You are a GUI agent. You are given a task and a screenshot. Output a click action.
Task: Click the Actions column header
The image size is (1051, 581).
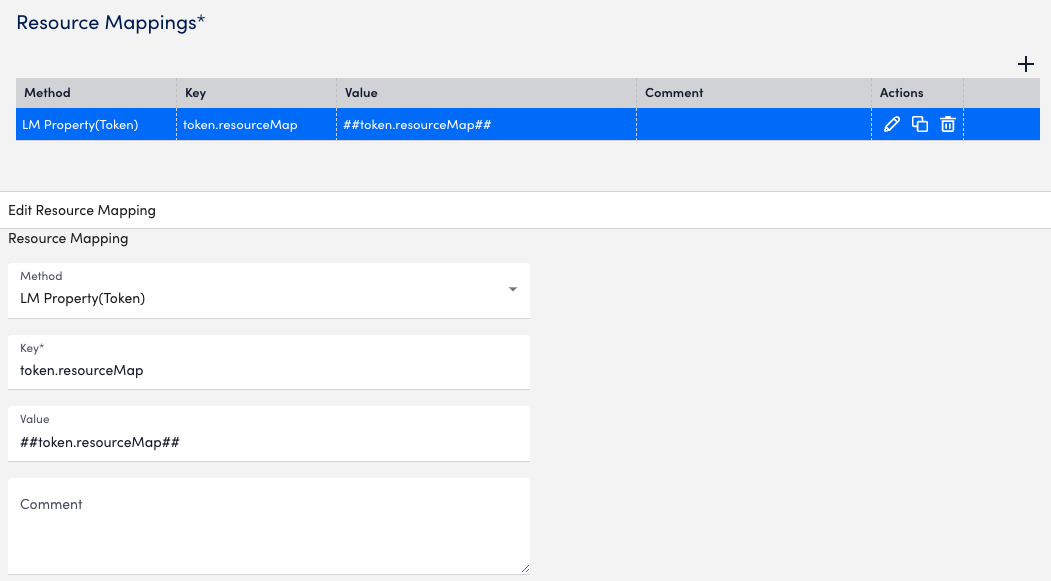901,93
